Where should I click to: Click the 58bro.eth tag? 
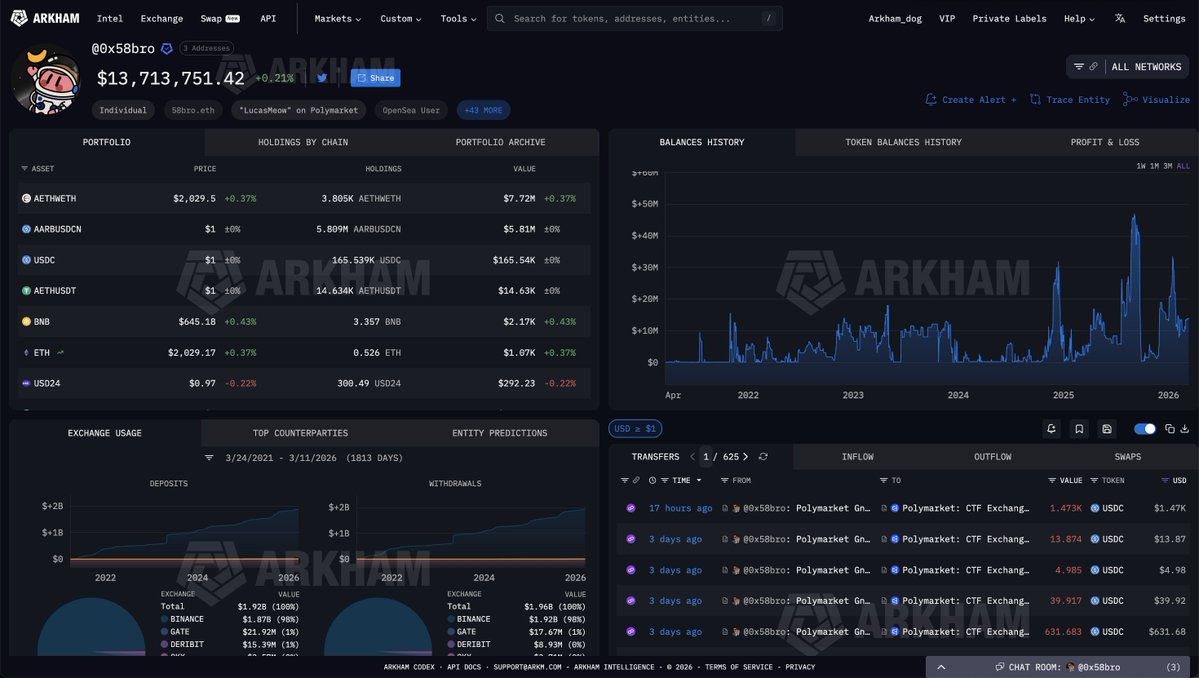193,110
